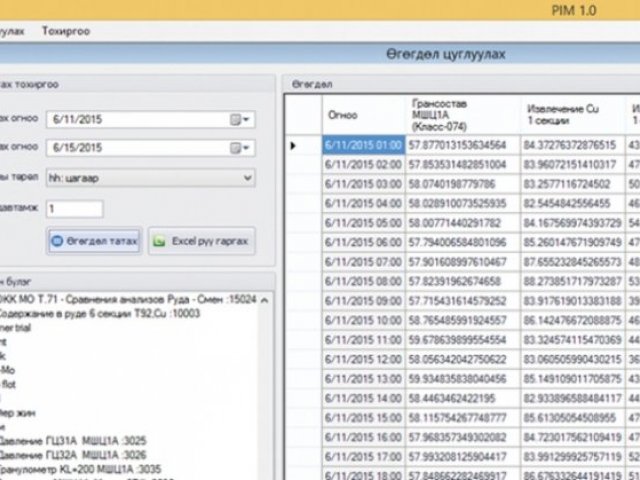This screenshot has height=480, width=640.
Task: Select cell 6/11/2015 10:00
Action: [x=364, y=320]
